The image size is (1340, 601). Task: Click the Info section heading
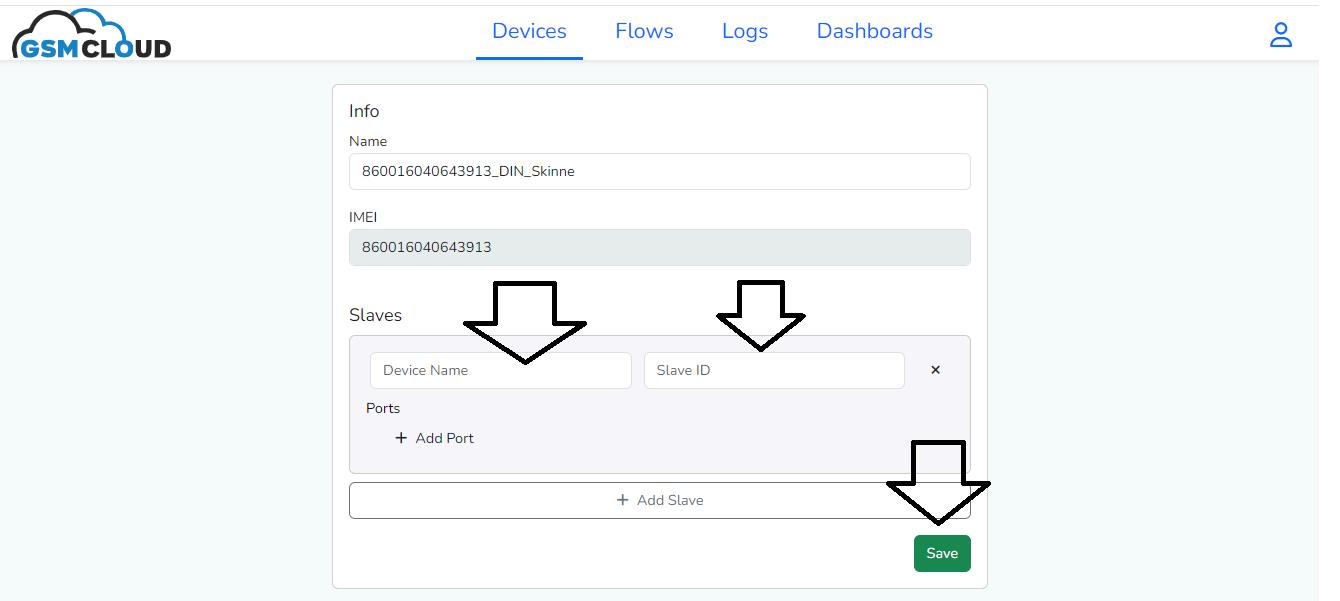tap(364, 111)
